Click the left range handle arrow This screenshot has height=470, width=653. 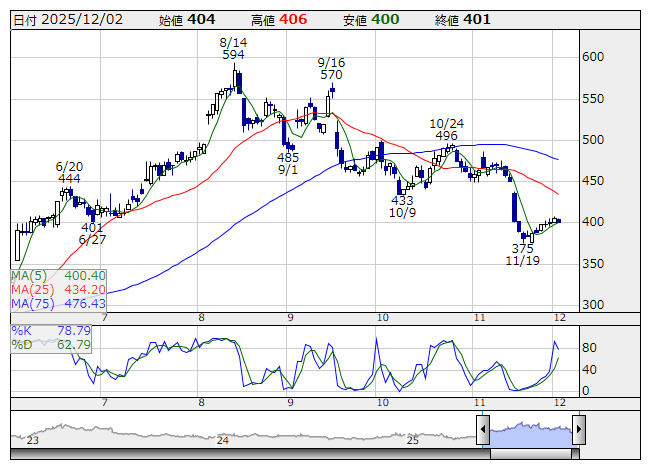coord(483,430)
